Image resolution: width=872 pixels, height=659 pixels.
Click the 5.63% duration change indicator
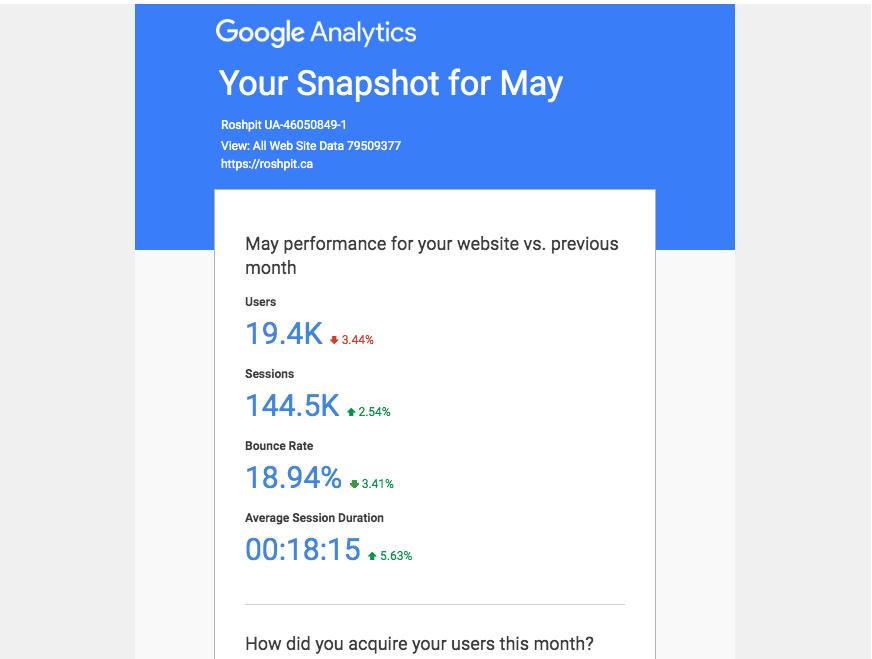click(x=396, y=556)
